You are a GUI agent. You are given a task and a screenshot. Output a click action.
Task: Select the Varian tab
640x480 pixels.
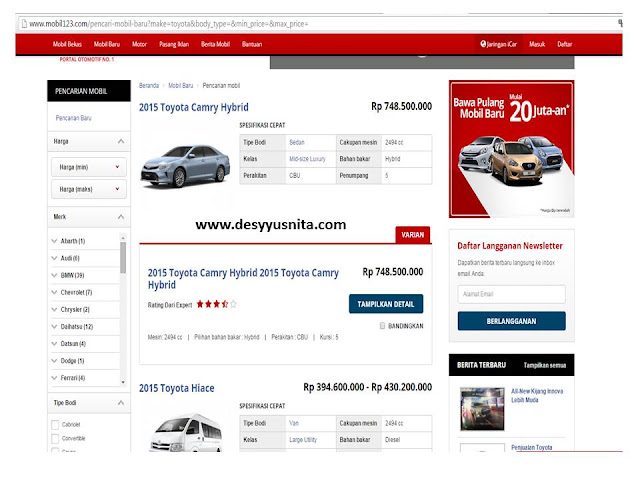(x=413, y=235)
